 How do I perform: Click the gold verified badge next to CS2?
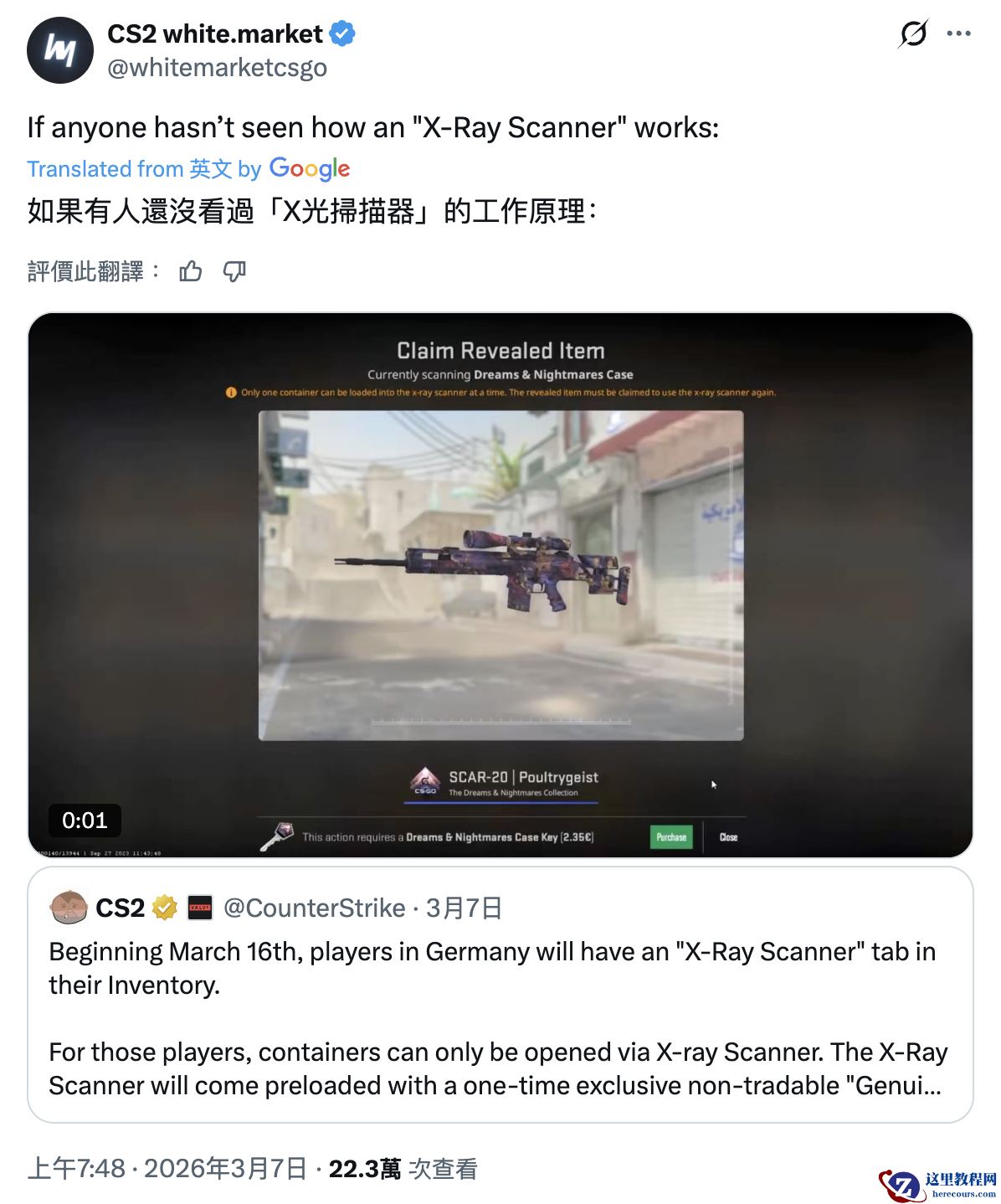pyautogui.click(x=164, y=908)
